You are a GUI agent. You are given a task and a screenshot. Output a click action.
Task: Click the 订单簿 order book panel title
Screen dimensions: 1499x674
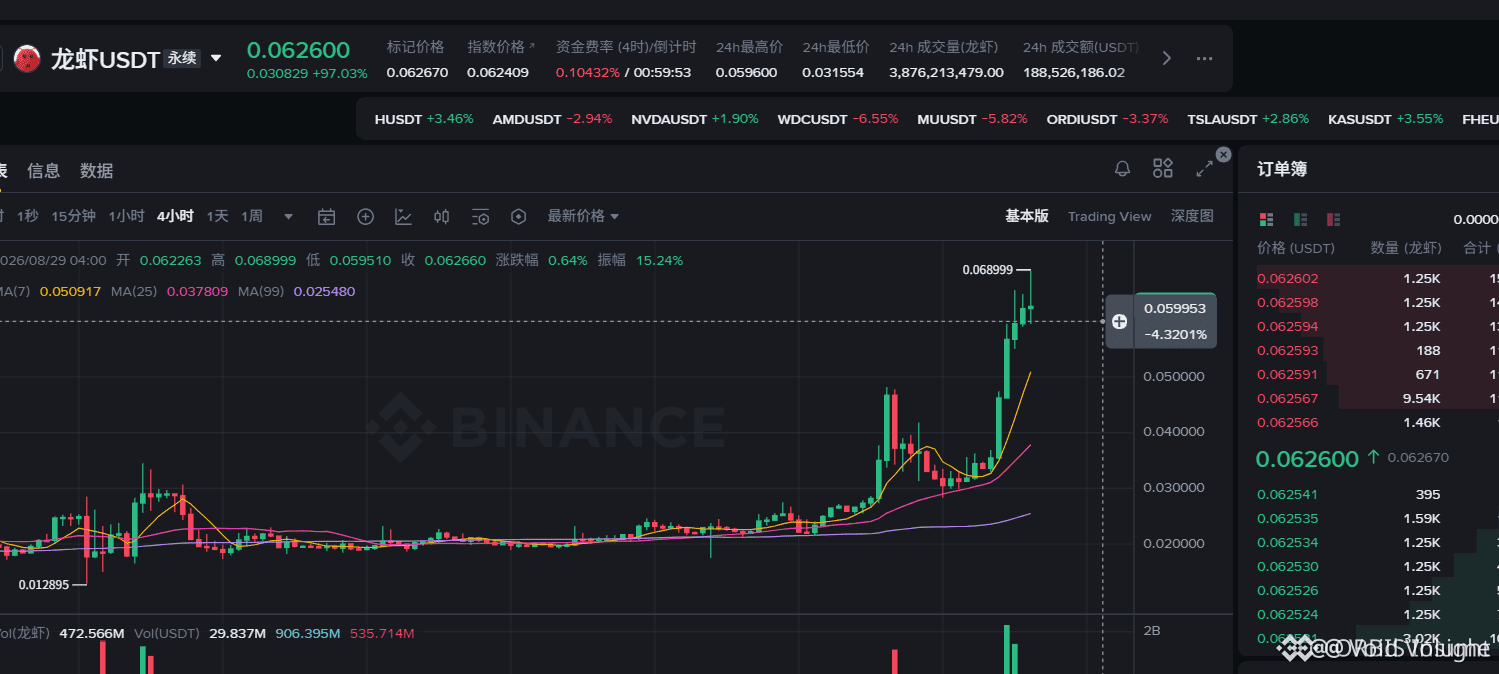[1282, 170]
